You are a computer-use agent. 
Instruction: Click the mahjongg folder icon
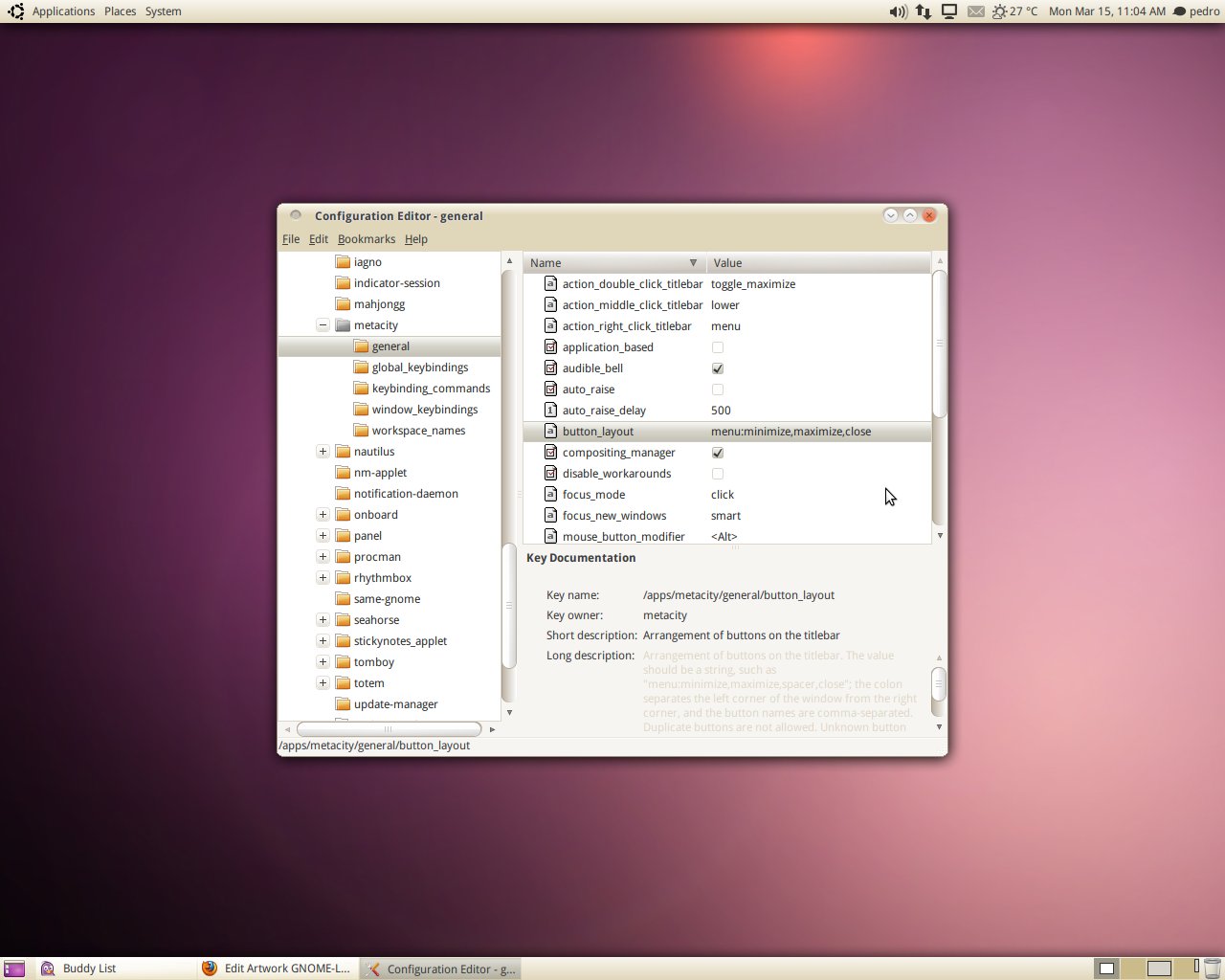click(x=343, y=303)
